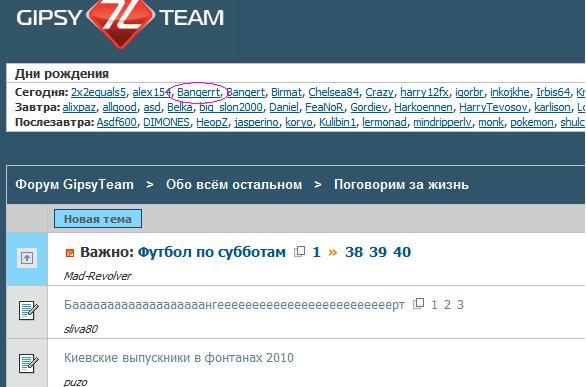
Task: Open Послезавтра birthday user HeopZ
Action: (x=212, y=123)
